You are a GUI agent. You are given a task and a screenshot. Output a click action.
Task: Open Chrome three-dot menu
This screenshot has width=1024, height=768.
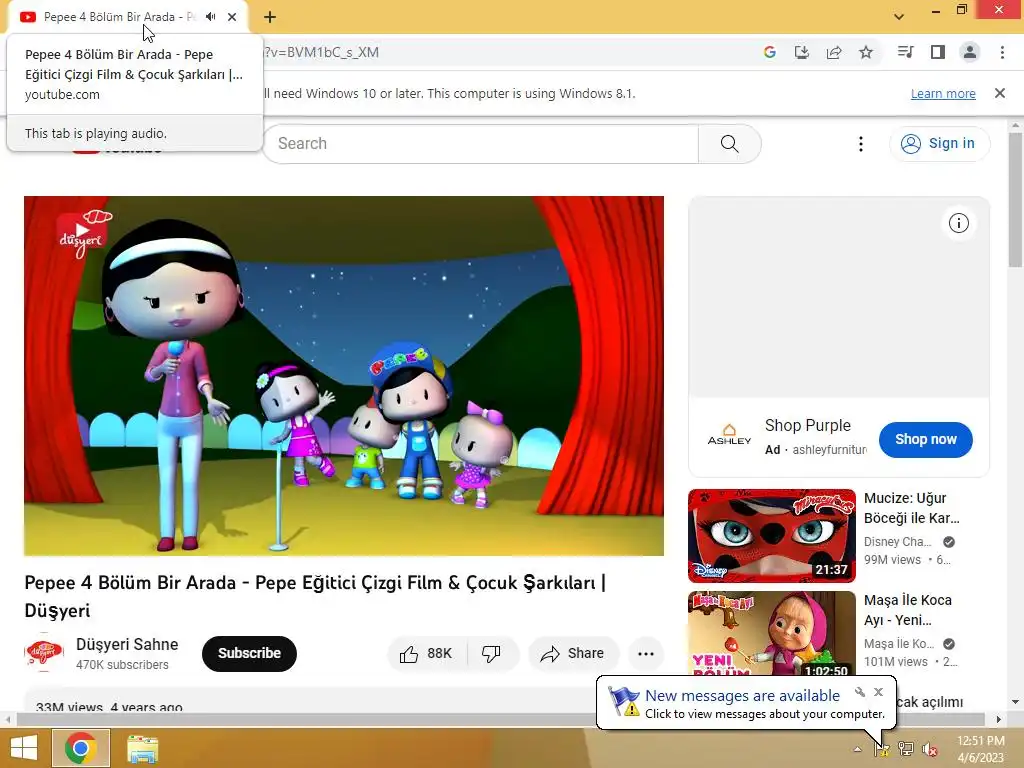1002,52
